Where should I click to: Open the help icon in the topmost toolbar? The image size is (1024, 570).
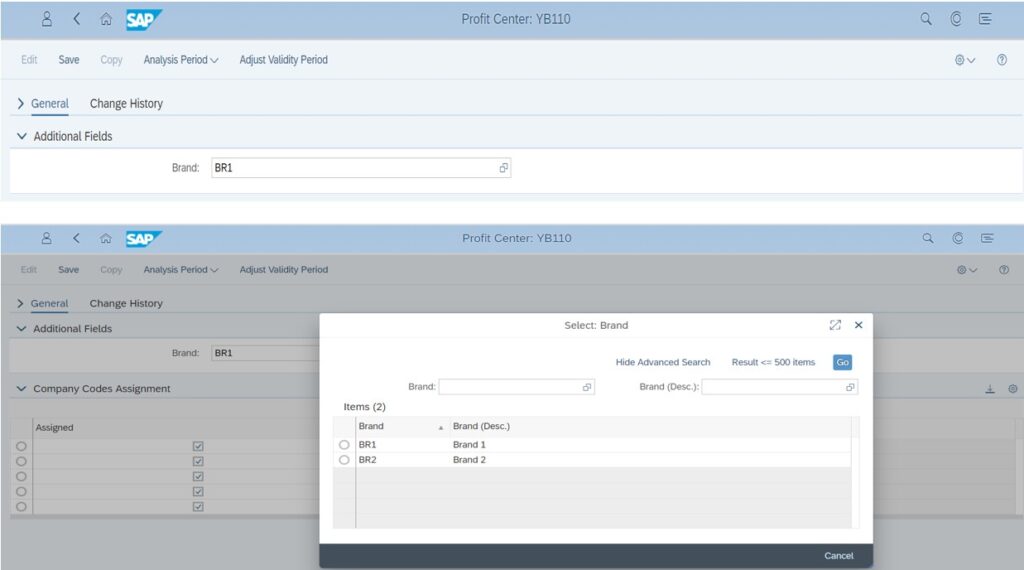1001,60
